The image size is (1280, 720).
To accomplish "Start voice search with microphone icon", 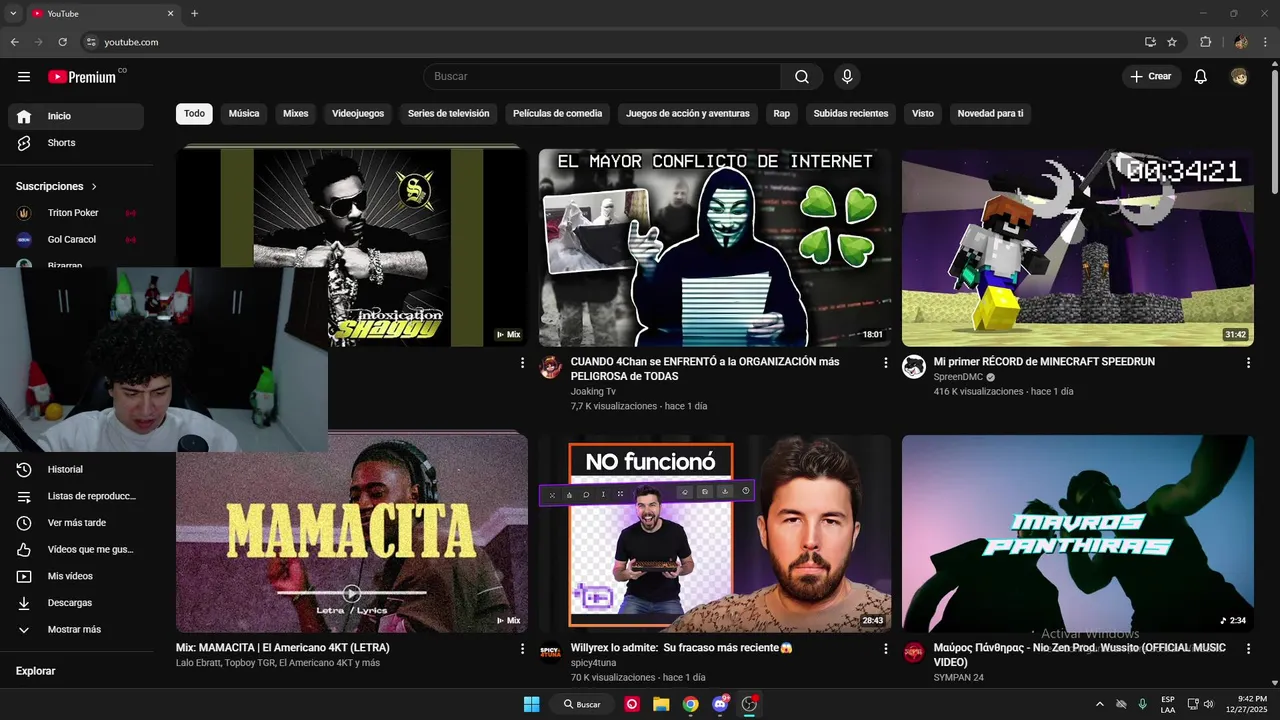I will point(847,77).
